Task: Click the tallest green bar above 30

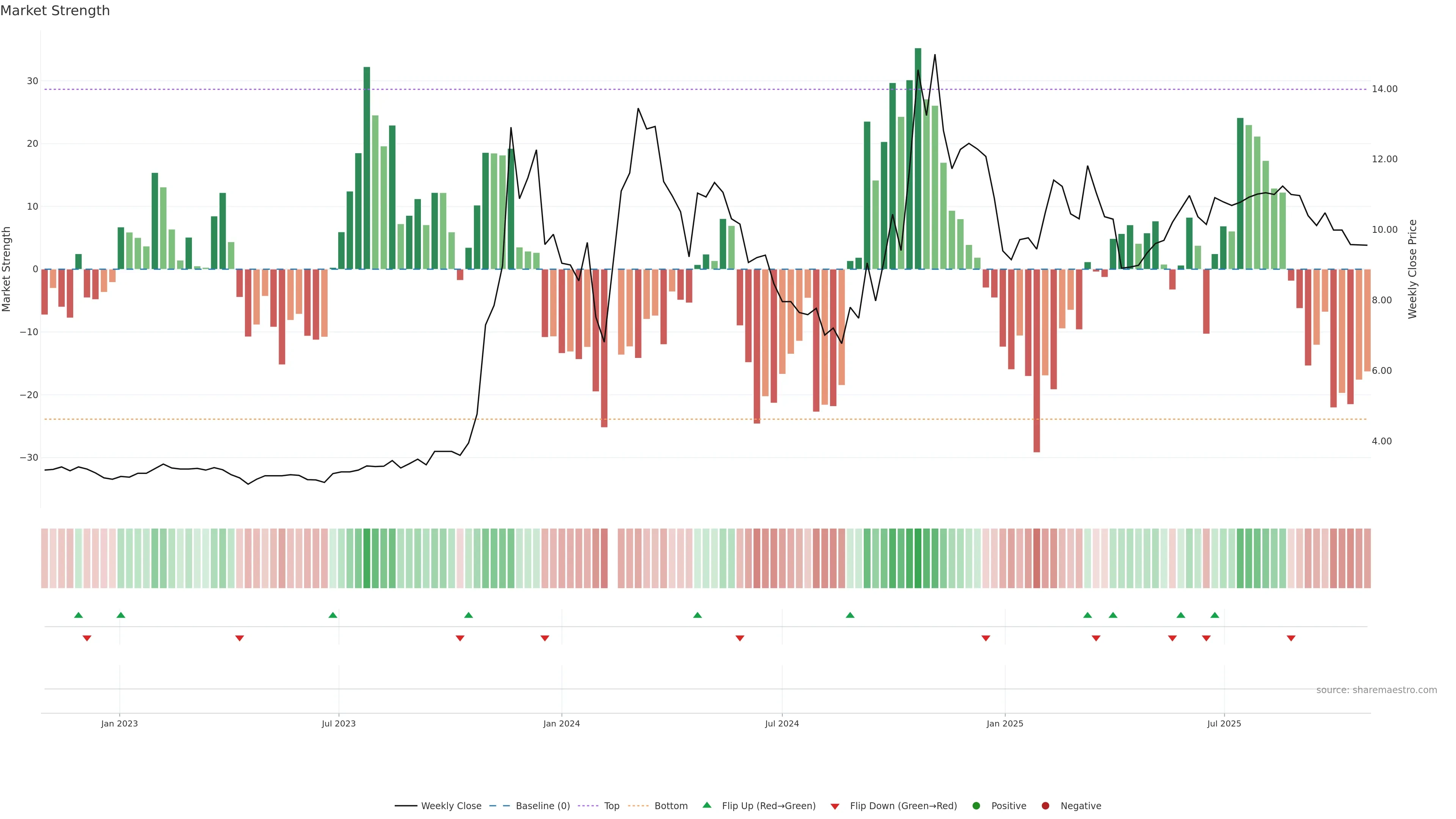Action: pyautogui.click(x=918, y=158)
